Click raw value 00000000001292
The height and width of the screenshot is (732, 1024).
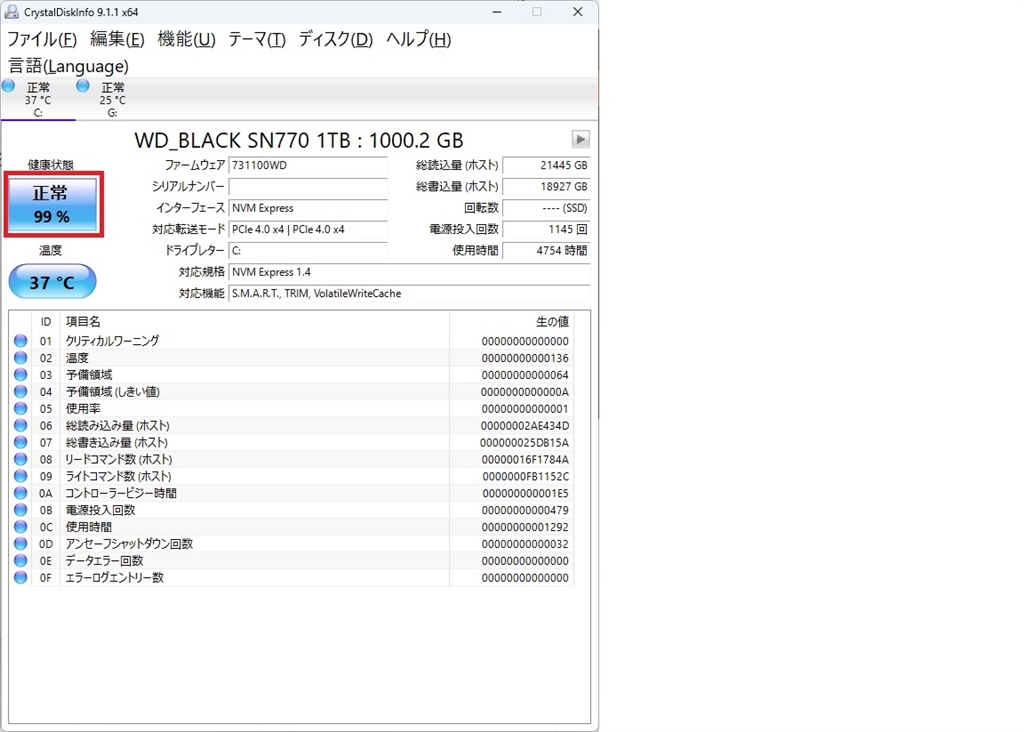(x=525, y=528)
